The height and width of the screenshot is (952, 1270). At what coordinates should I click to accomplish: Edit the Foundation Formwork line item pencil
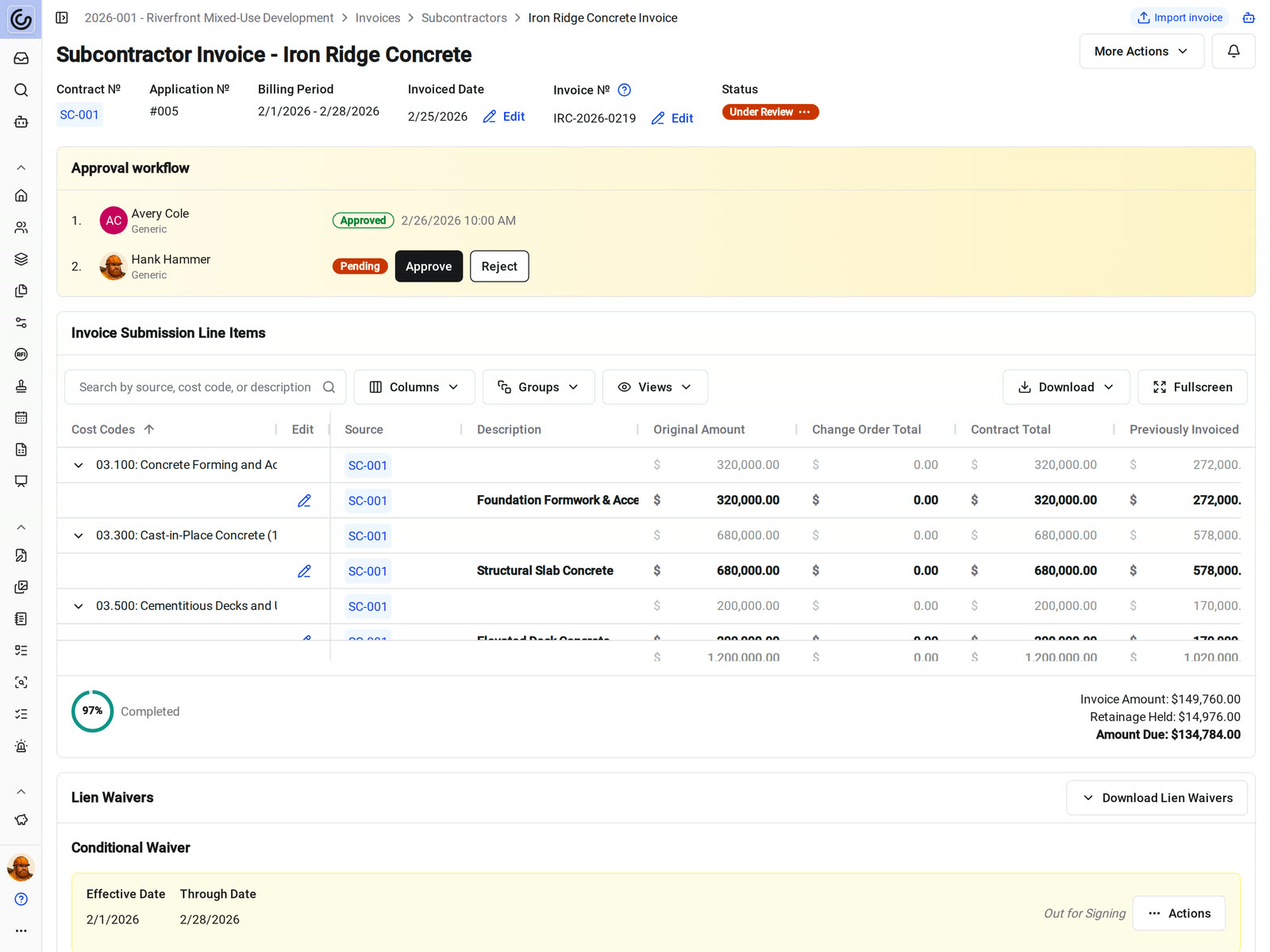click(x=304, y=501)
